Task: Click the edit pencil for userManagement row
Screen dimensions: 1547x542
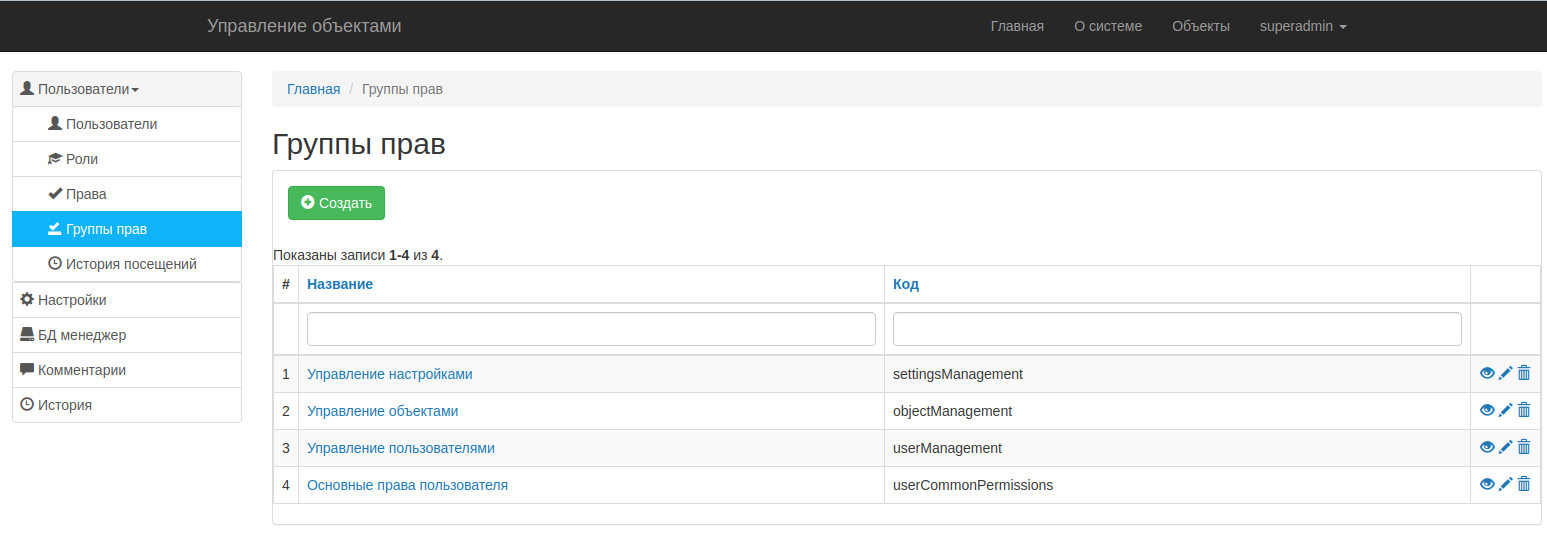Action: 1505,447
